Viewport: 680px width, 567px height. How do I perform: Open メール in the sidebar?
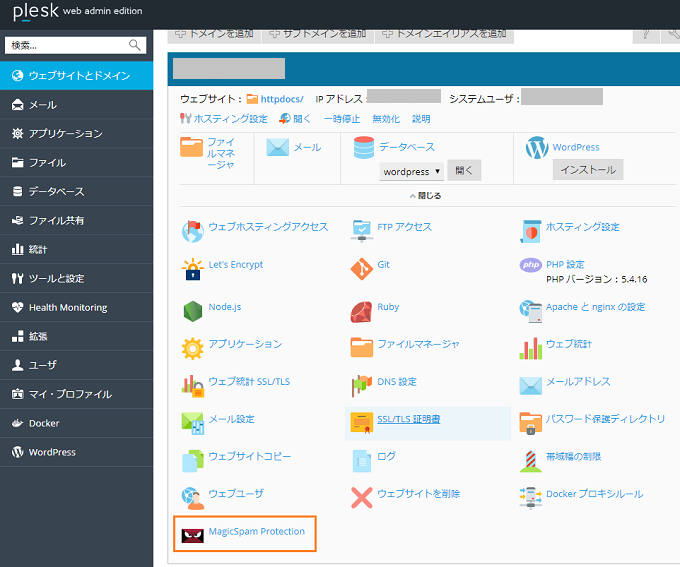point(76,105)
